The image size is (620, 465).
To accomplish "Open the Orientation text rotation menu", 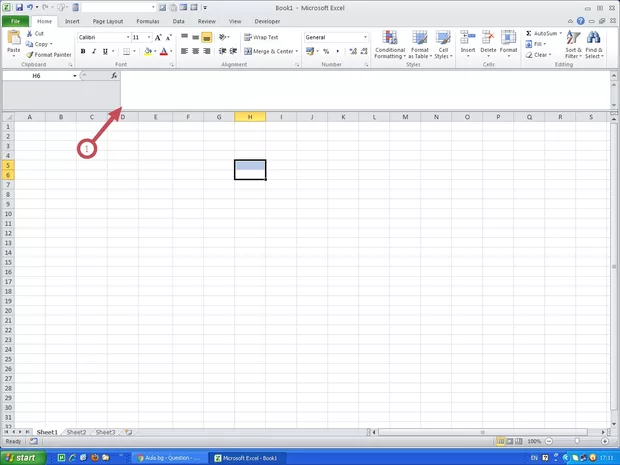I will 224,38.
